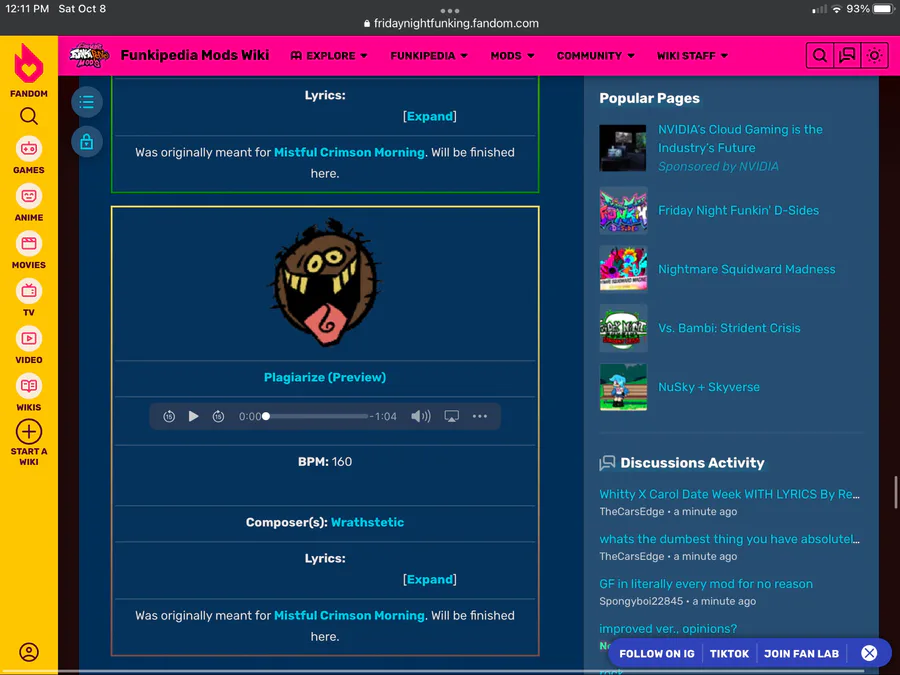The image size is (900, 675).
Task: Open Plagiarize (Preview) link
Action: coord(325,377)
